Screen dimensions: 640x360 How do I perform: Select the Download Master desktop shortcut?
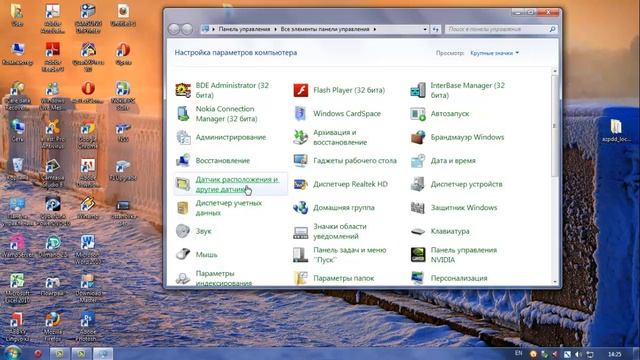tap(88, 288)
